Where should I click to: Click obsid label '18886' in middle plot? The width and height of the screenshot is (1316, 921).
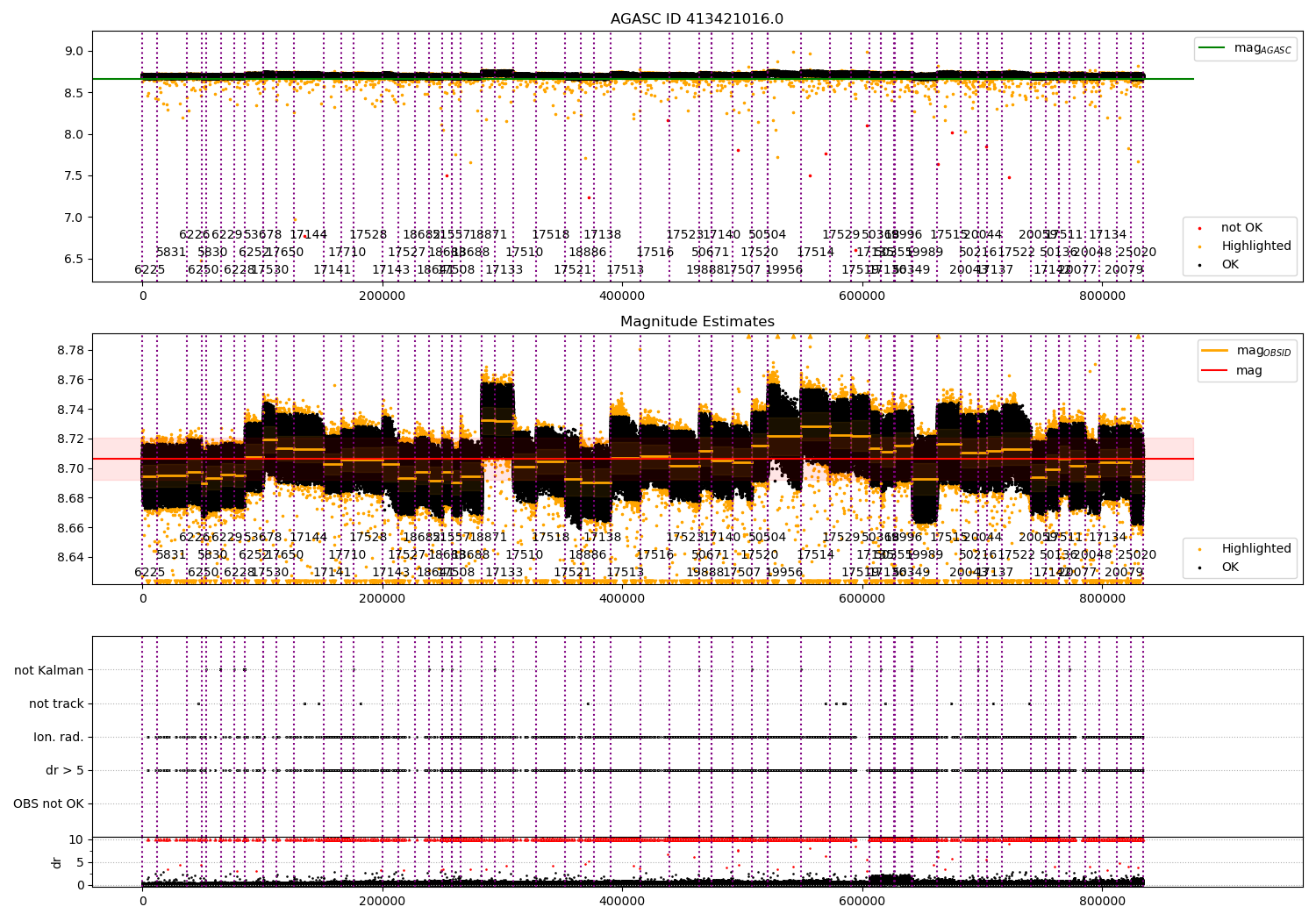(x=588, y=554)
